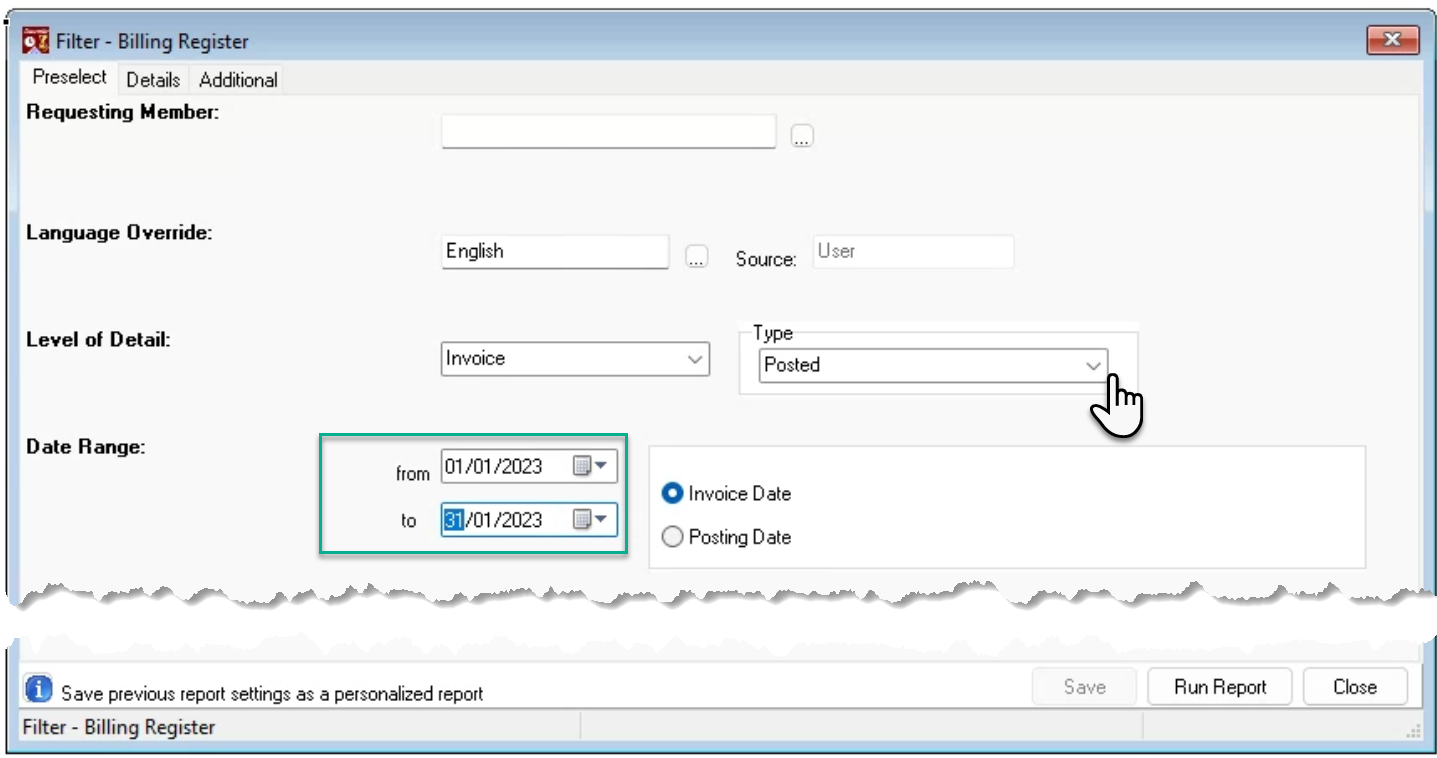
Task: Open calendar picker for the from date
Action: click(591, 466)
